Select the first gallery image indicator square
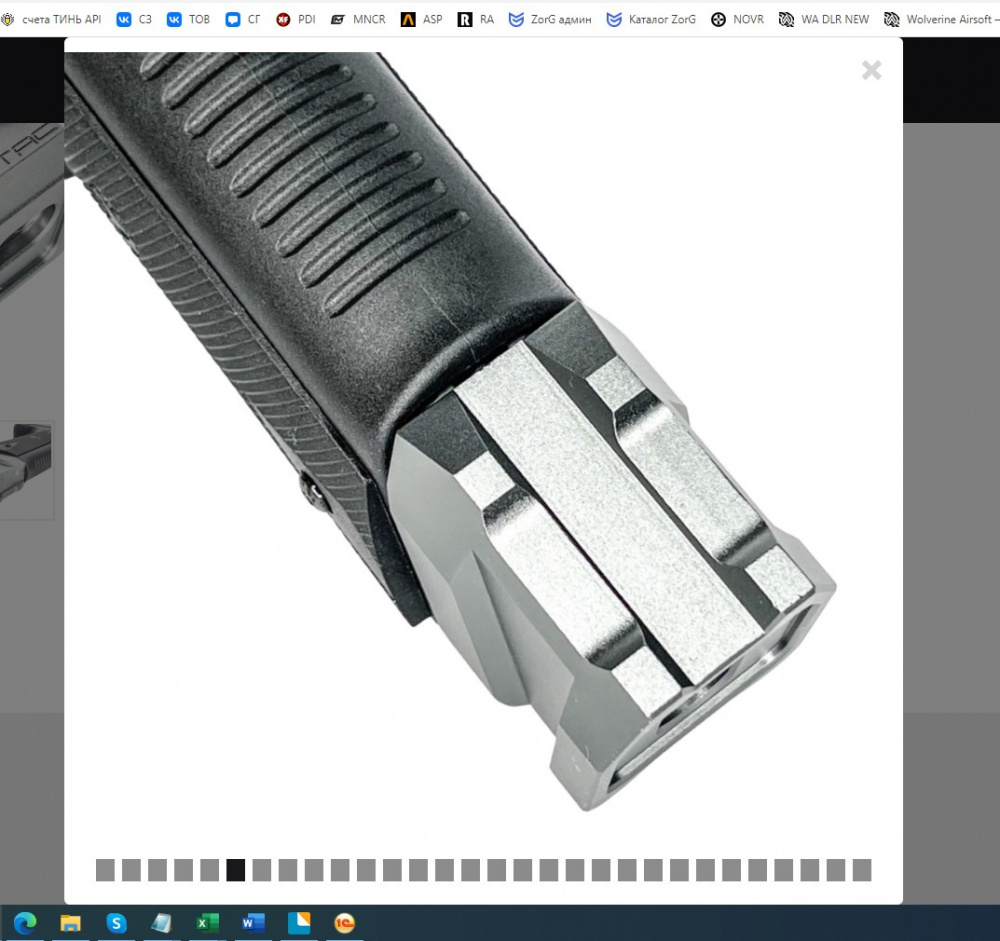This screenshot has height=941, width=1000. click(x=105, y=870)
